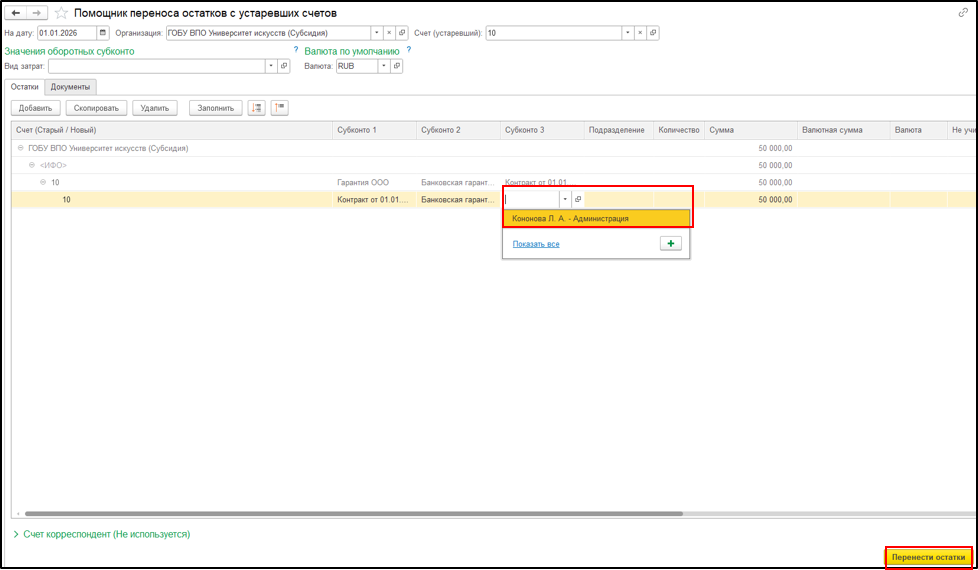Select the Гарантия ООО cell
The height and width of the screenshot is (570, 978).
click(374, 182)
